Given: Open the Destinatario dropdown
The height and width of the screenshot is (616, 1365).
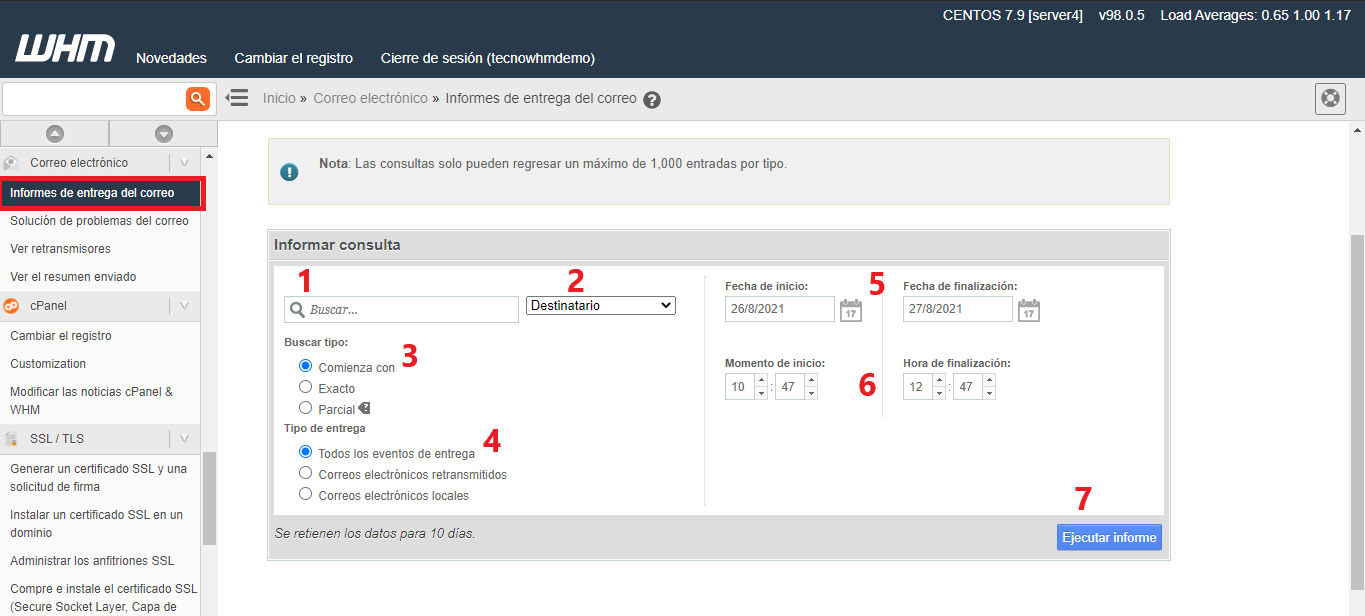Looking at the screenshot, I should coord(601,306).
